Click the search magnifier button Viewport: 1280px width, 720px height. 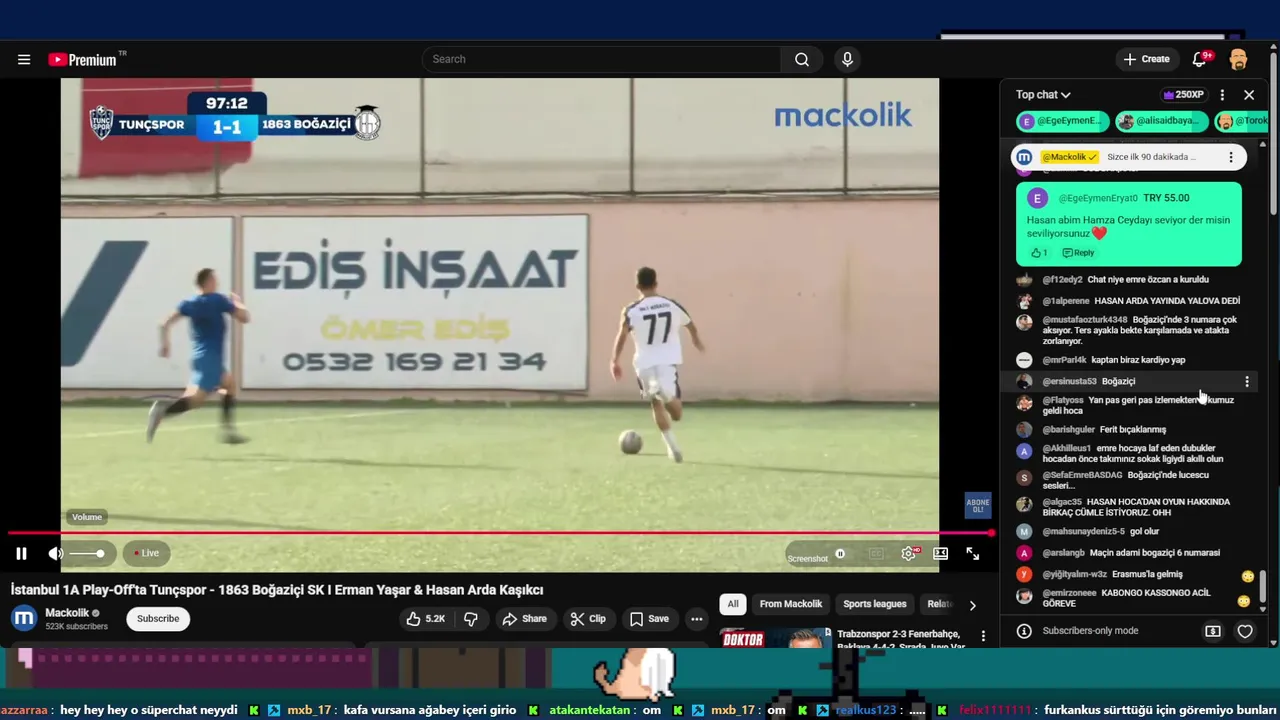pos(802,59)
